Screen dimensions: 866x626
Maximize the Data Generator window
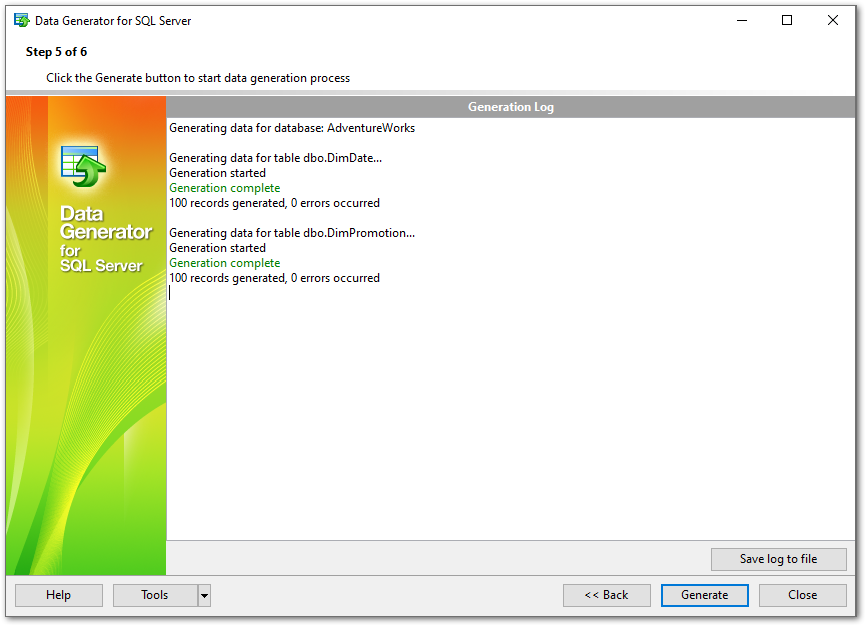(787, 20)
